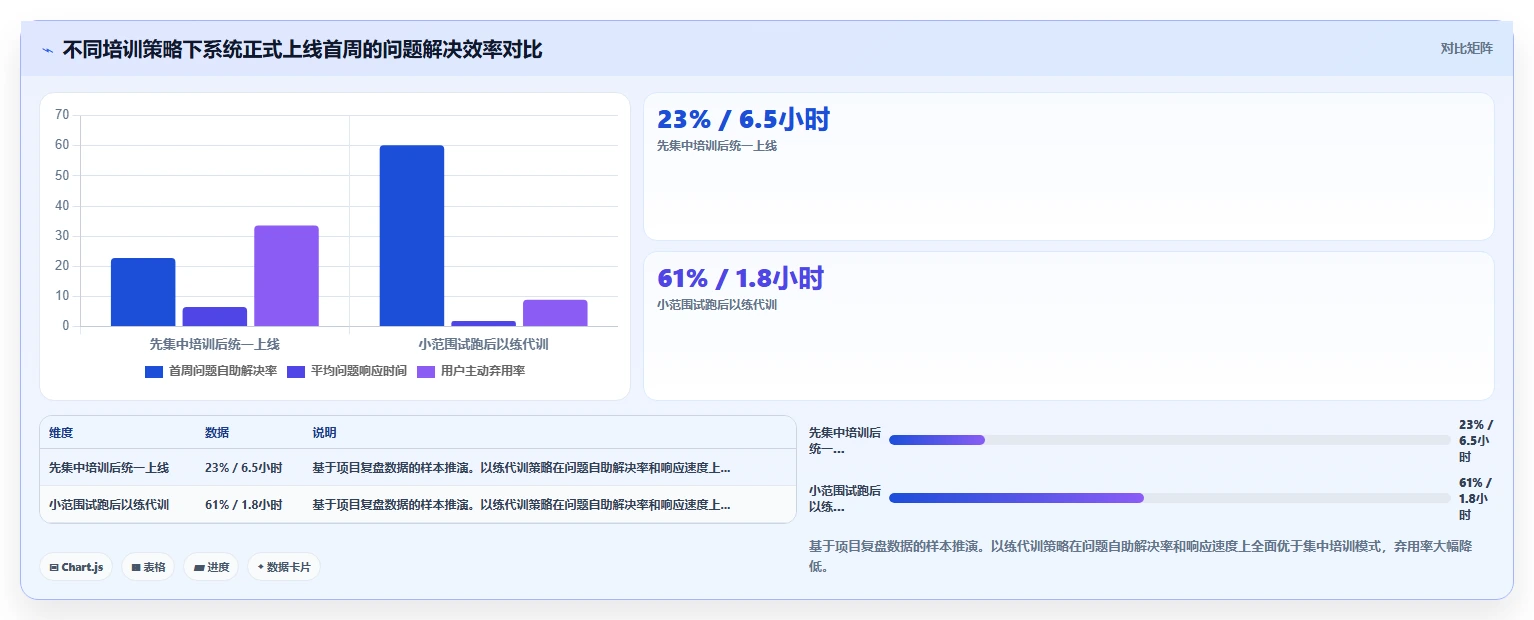
Task: Click the 23% / 6.5小时 data card value
Action: [x=743, y=119]
